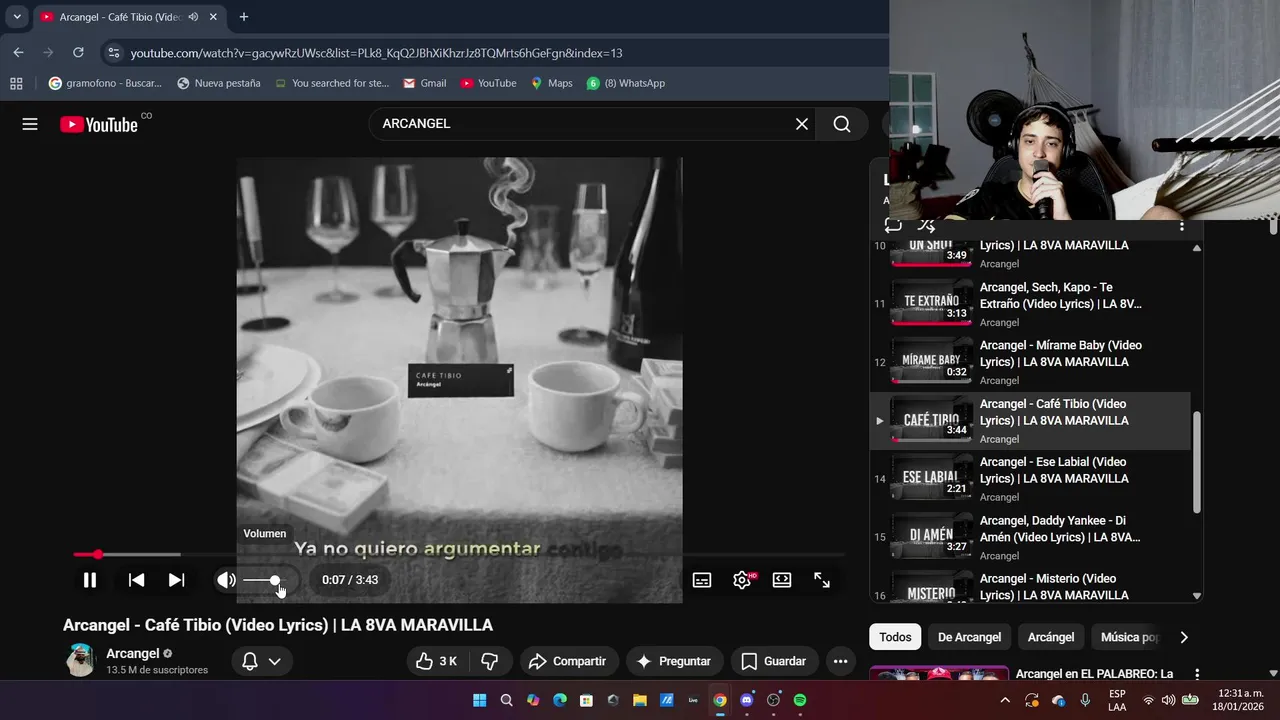Open Maps bookmark
The width and height of the screenshot is (1280, 720).
(x=551, y=83)
